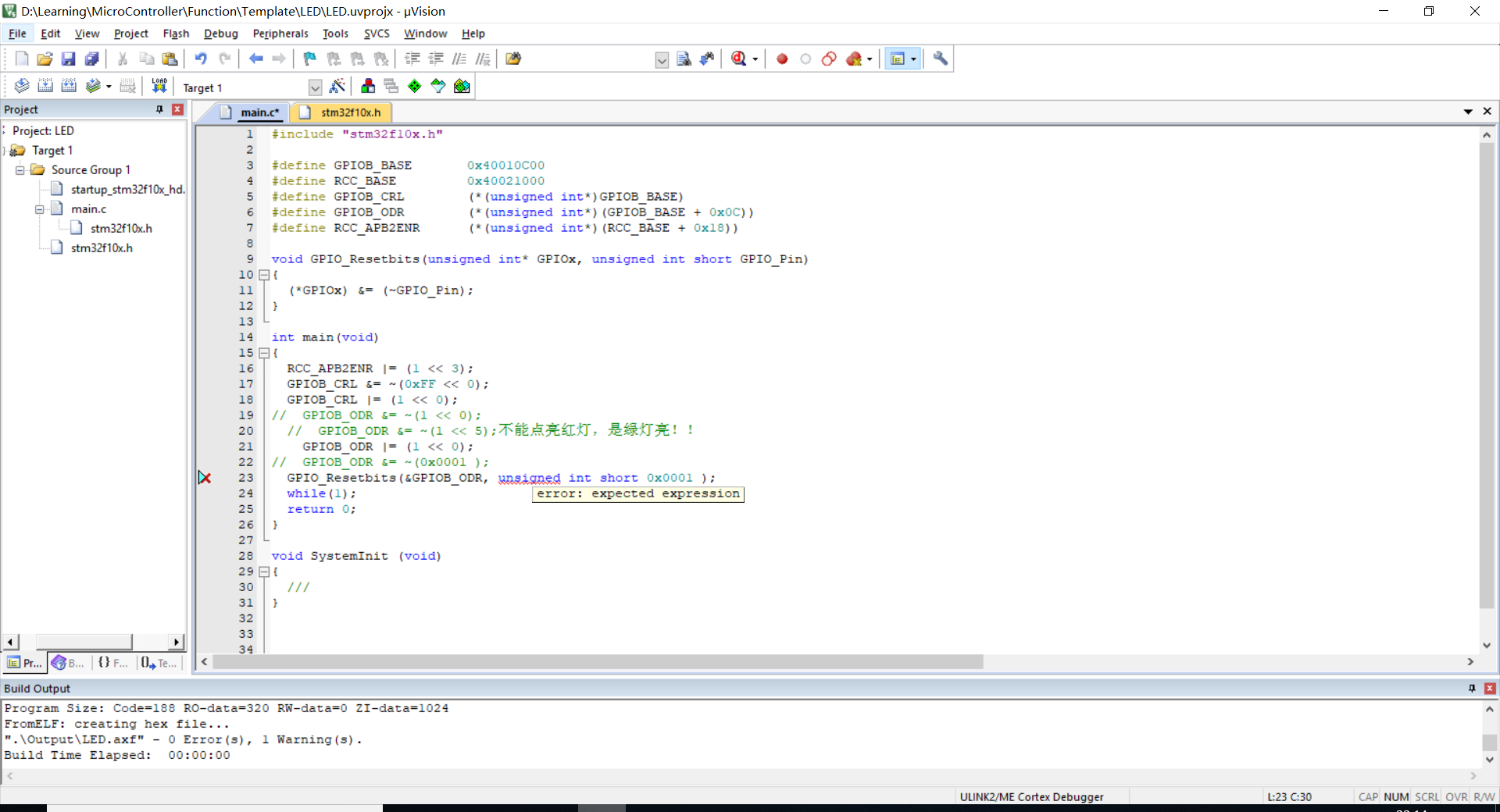Click the editor horizontal scrollbar thumb
Screen dimensions: 1500x812
click(598, 662)
